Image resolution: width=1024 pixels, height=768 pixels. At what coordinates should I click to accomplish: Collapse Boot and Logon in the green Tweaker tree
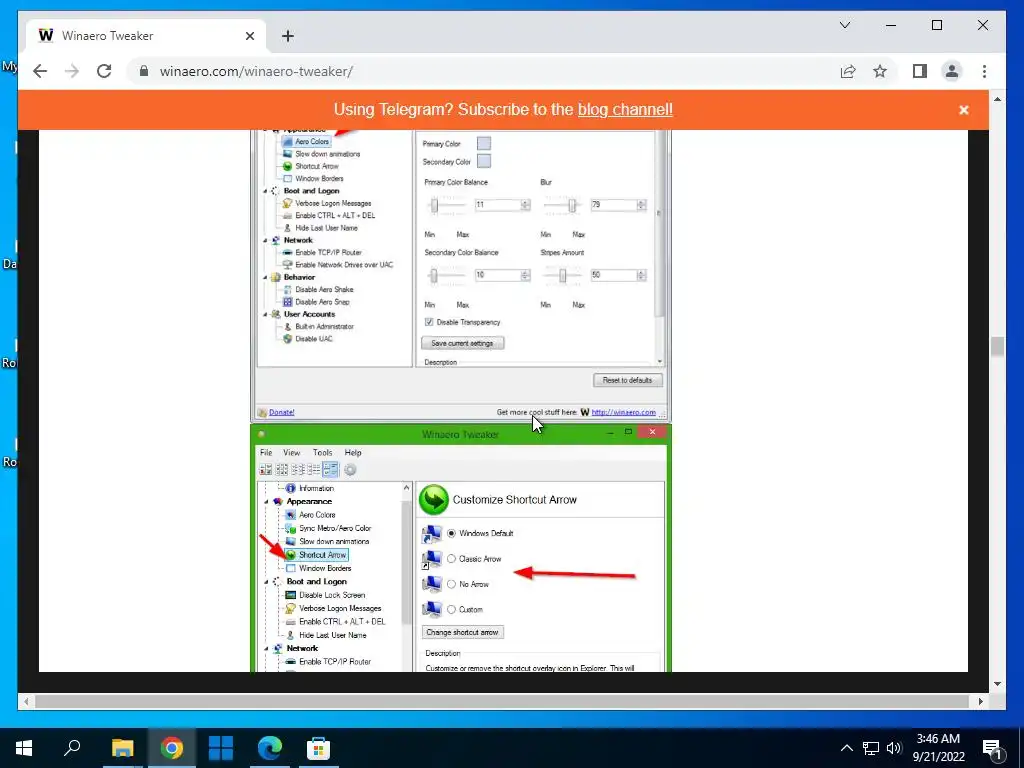266,581
